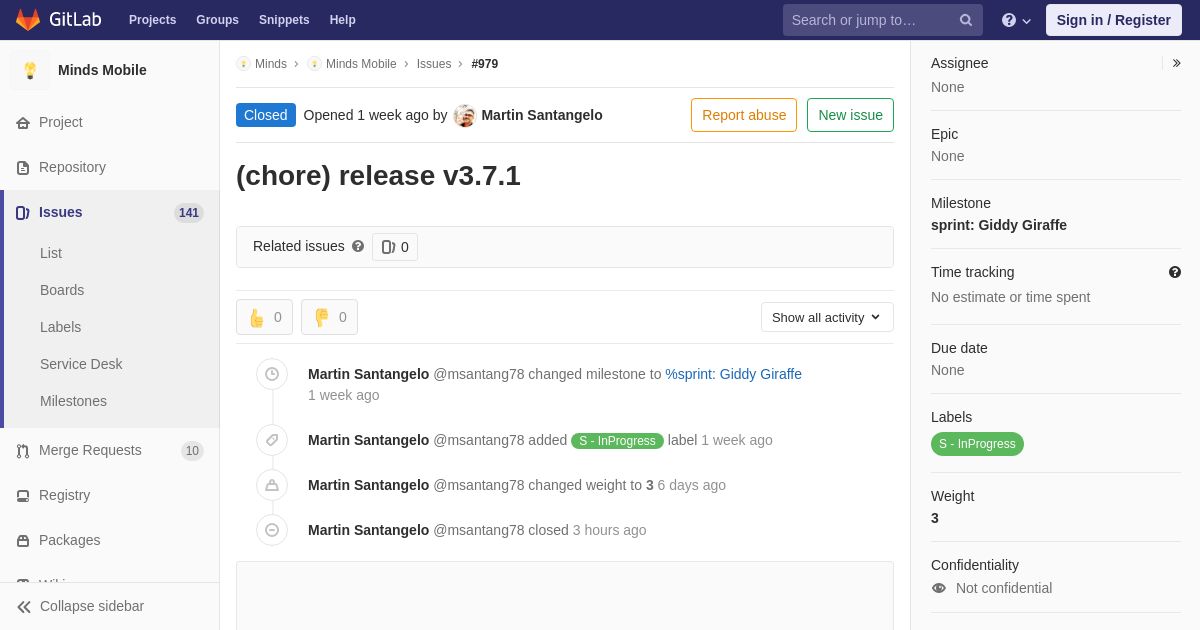Click the search magnifier icon

(966, 20)
